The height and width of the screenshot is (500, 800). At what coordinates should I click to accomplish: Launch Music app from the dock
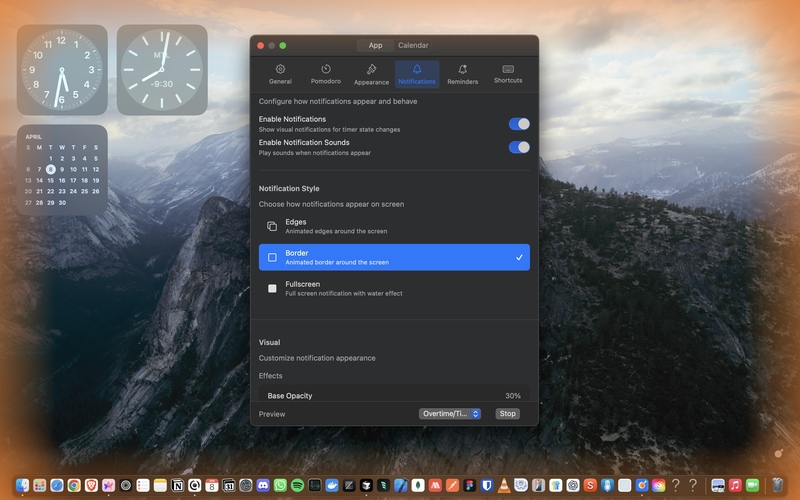coord(735,485)
